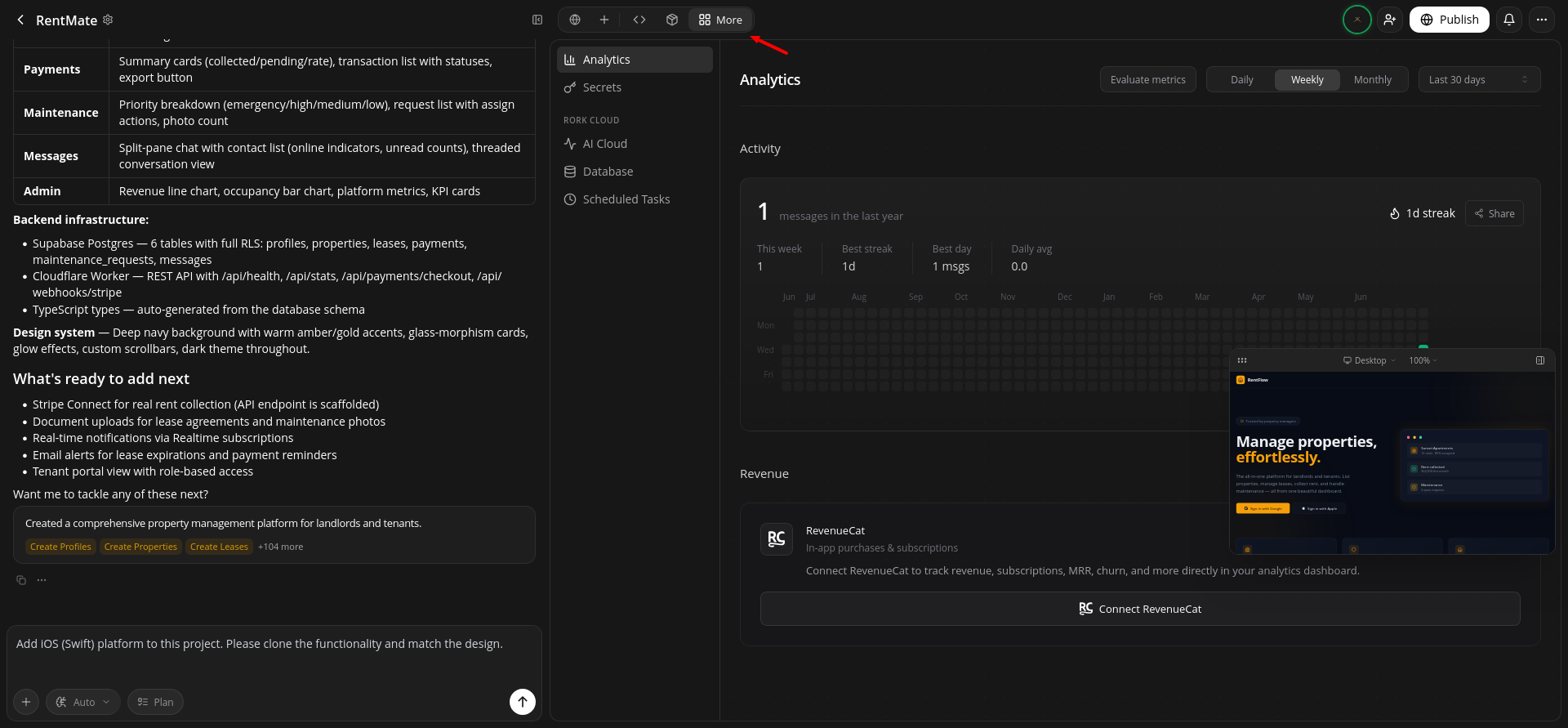1568x728 pixels.
Task: Click the Admin table row label
Action: (x=42, y=191)
